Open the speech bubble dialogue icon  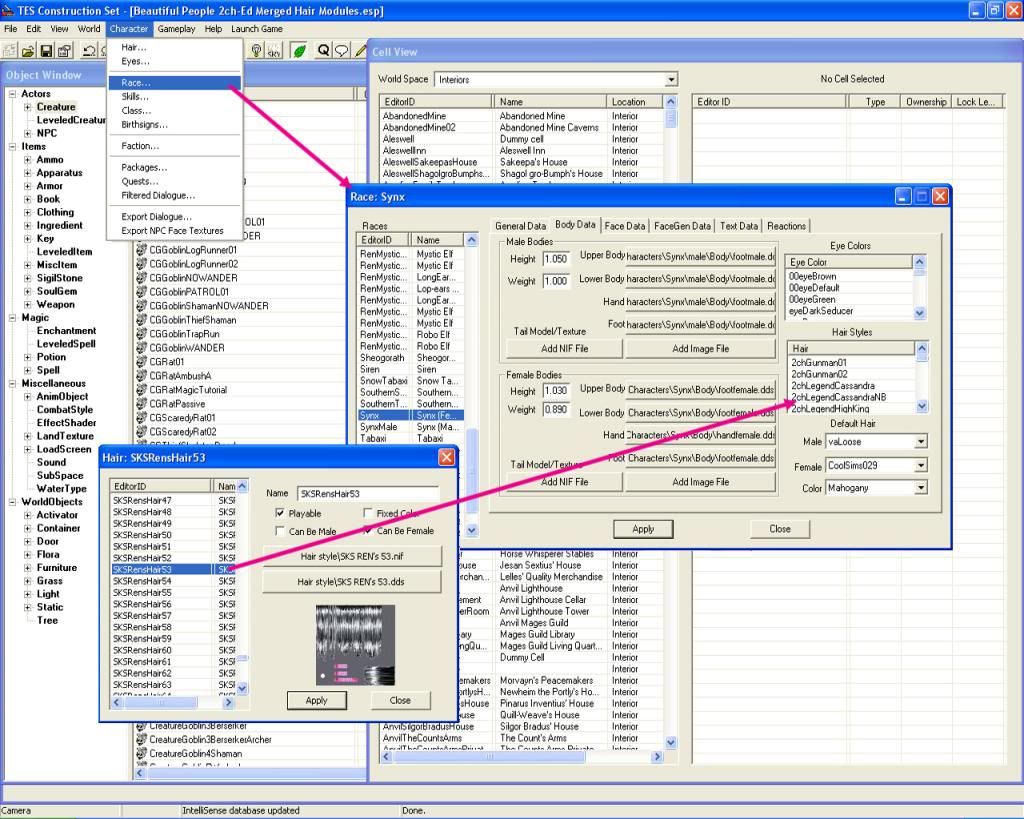click(x=342, y=50)
